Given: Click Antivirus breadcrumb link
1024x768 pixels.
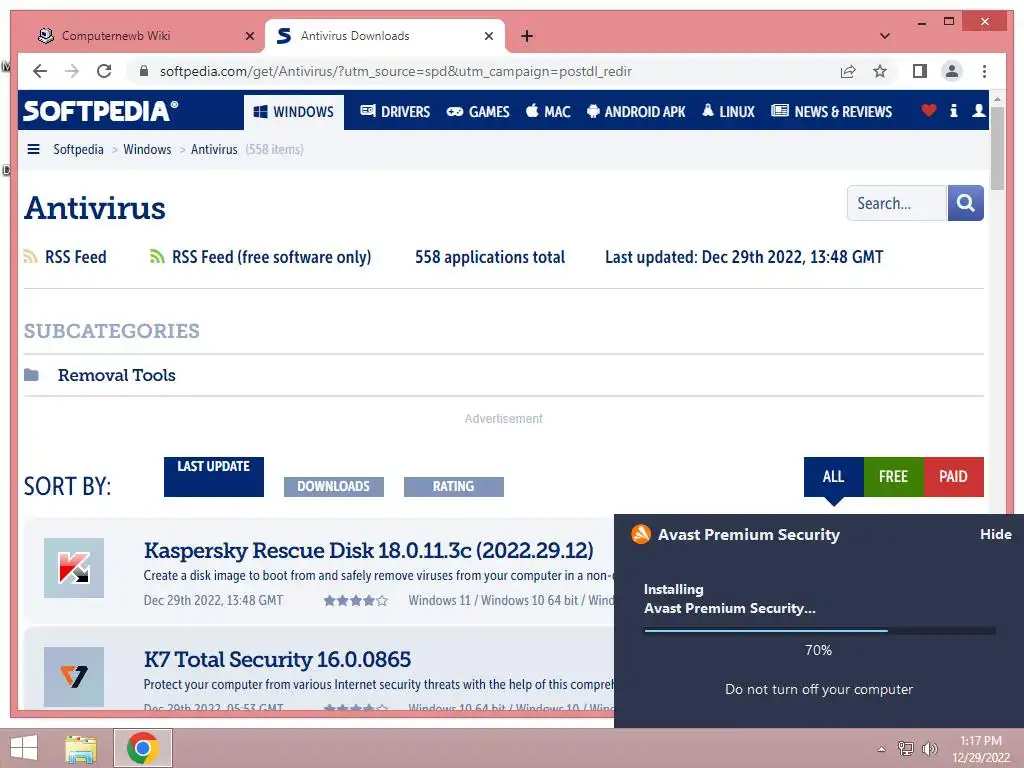Looking at the screenshot, I should [x=214, y=149].
